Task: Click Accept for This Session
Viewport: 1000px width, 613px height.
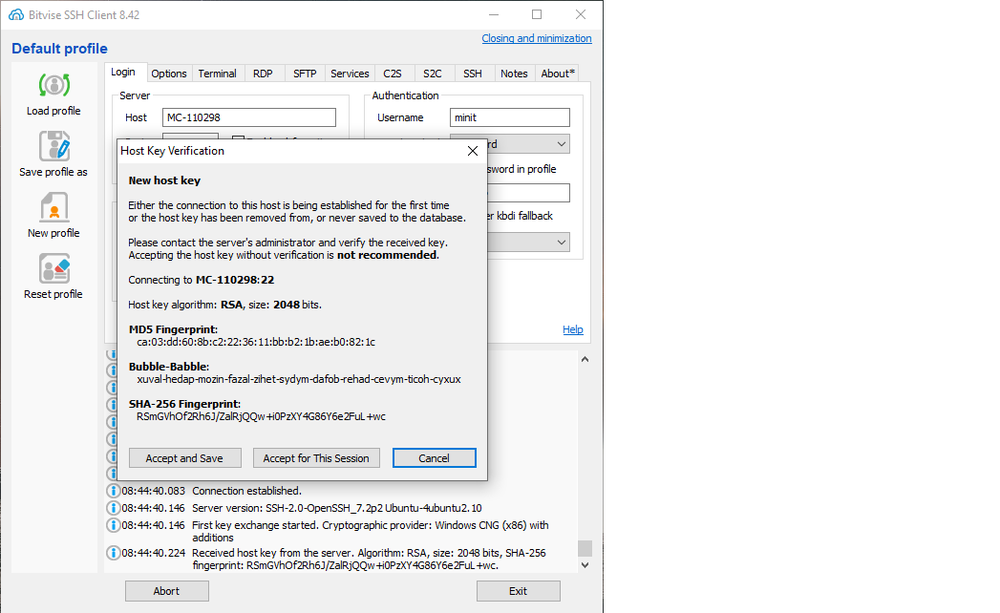Action: [316, 457]
